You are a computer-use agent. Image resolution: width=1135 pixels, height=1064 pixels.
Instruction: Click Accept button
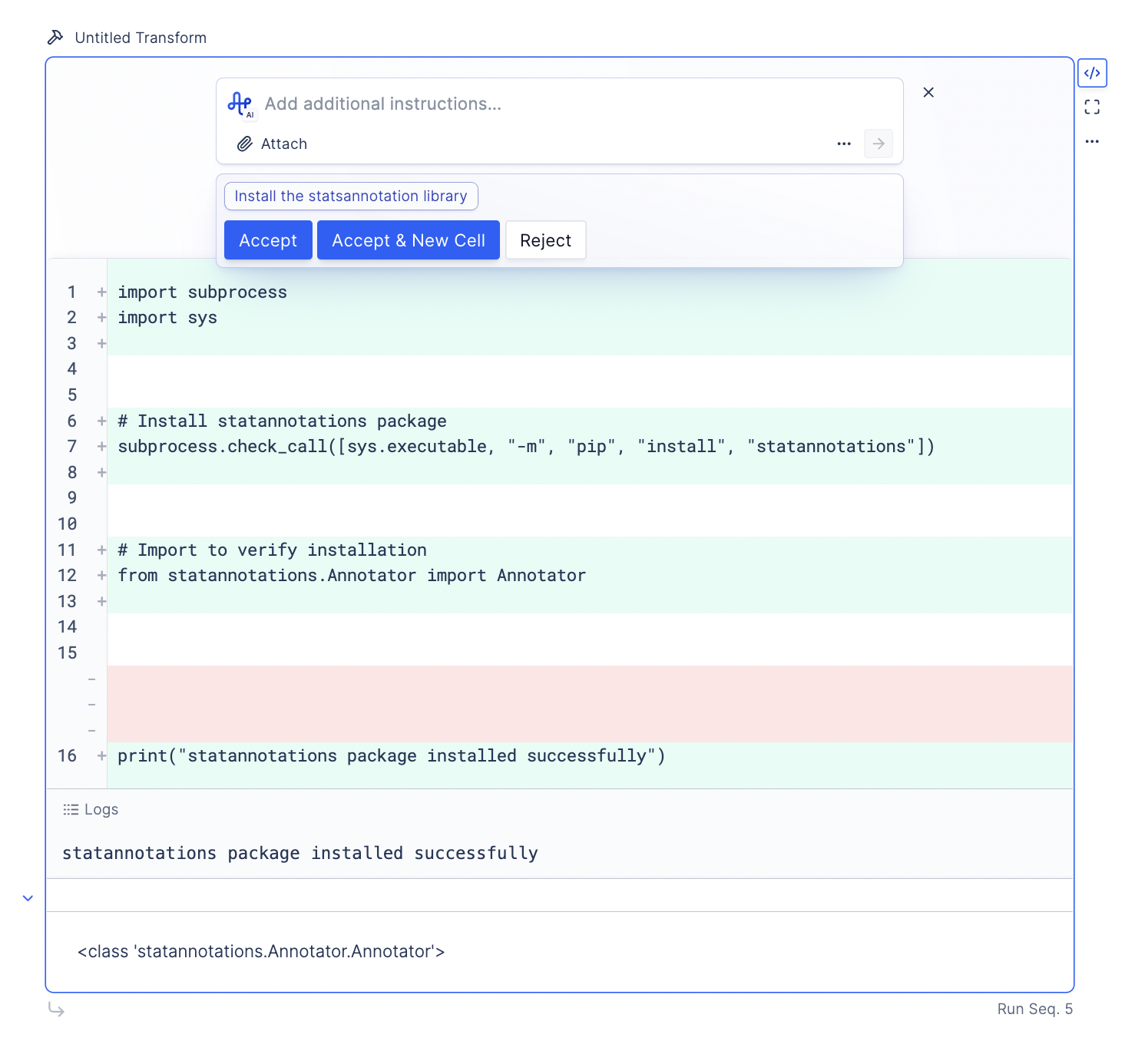[x=268, y=240]
